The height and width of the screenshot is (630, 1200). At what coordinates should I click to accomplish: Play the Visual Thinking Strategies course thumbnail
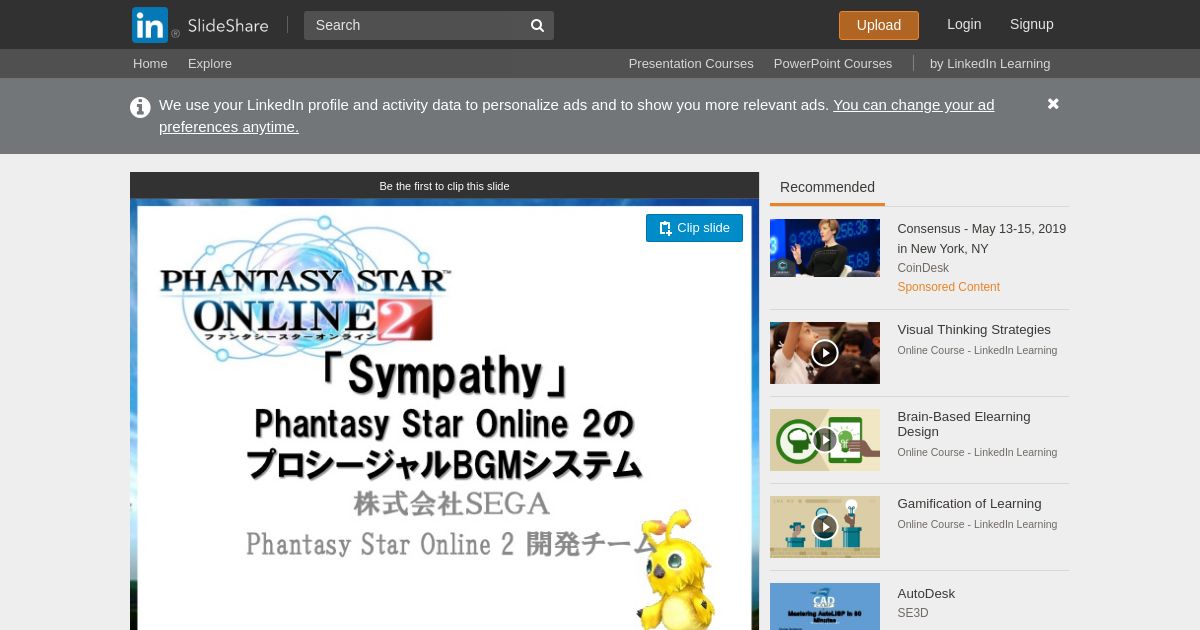point(825,353)
